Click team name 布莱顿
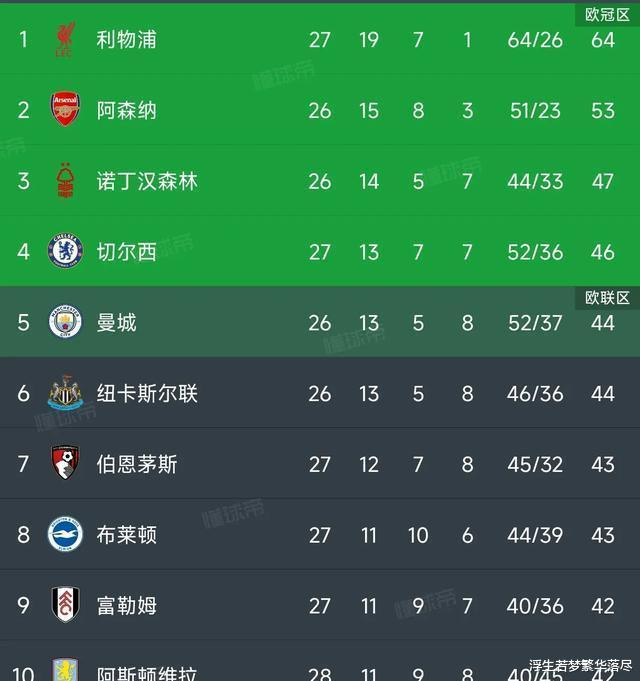The height and width of the screenshot is (681, 640). 126,534
